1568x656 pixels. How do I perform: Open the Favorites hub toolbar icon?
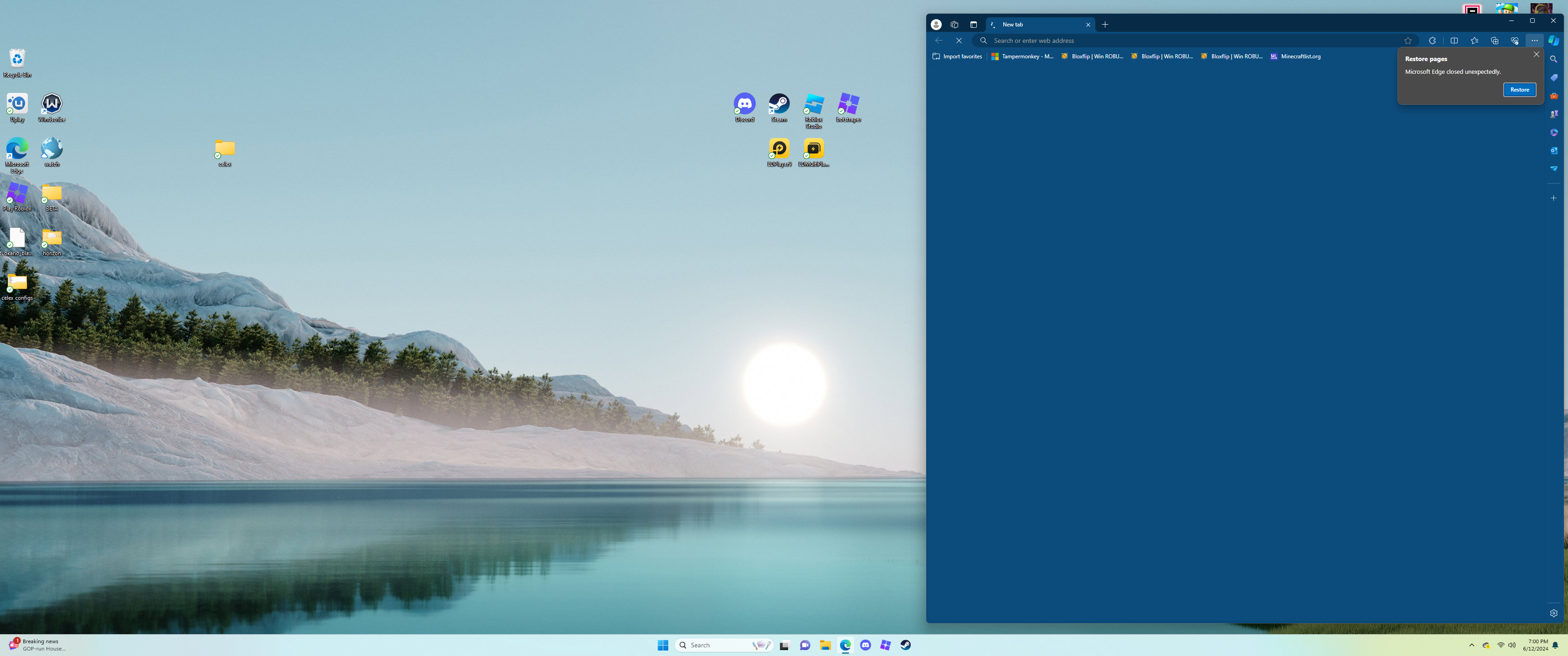click(1474, 41)
